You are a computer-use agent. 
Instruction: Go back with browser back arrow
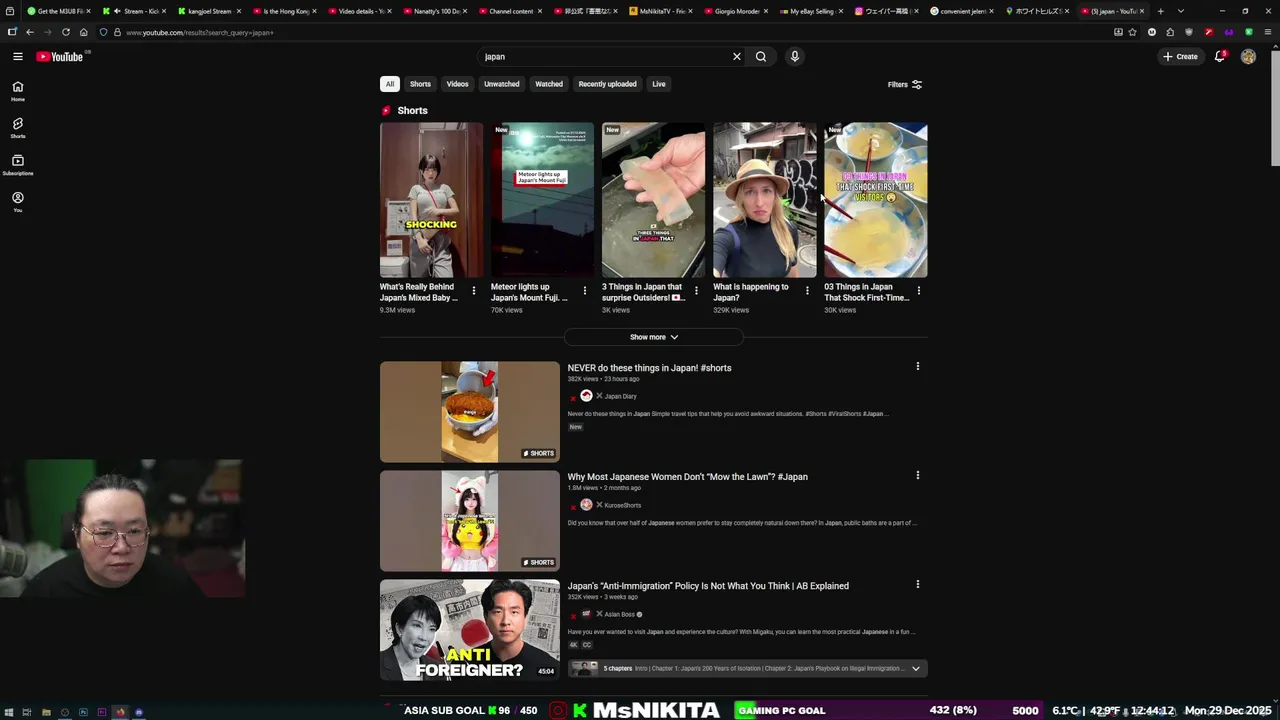click(30, 32)
